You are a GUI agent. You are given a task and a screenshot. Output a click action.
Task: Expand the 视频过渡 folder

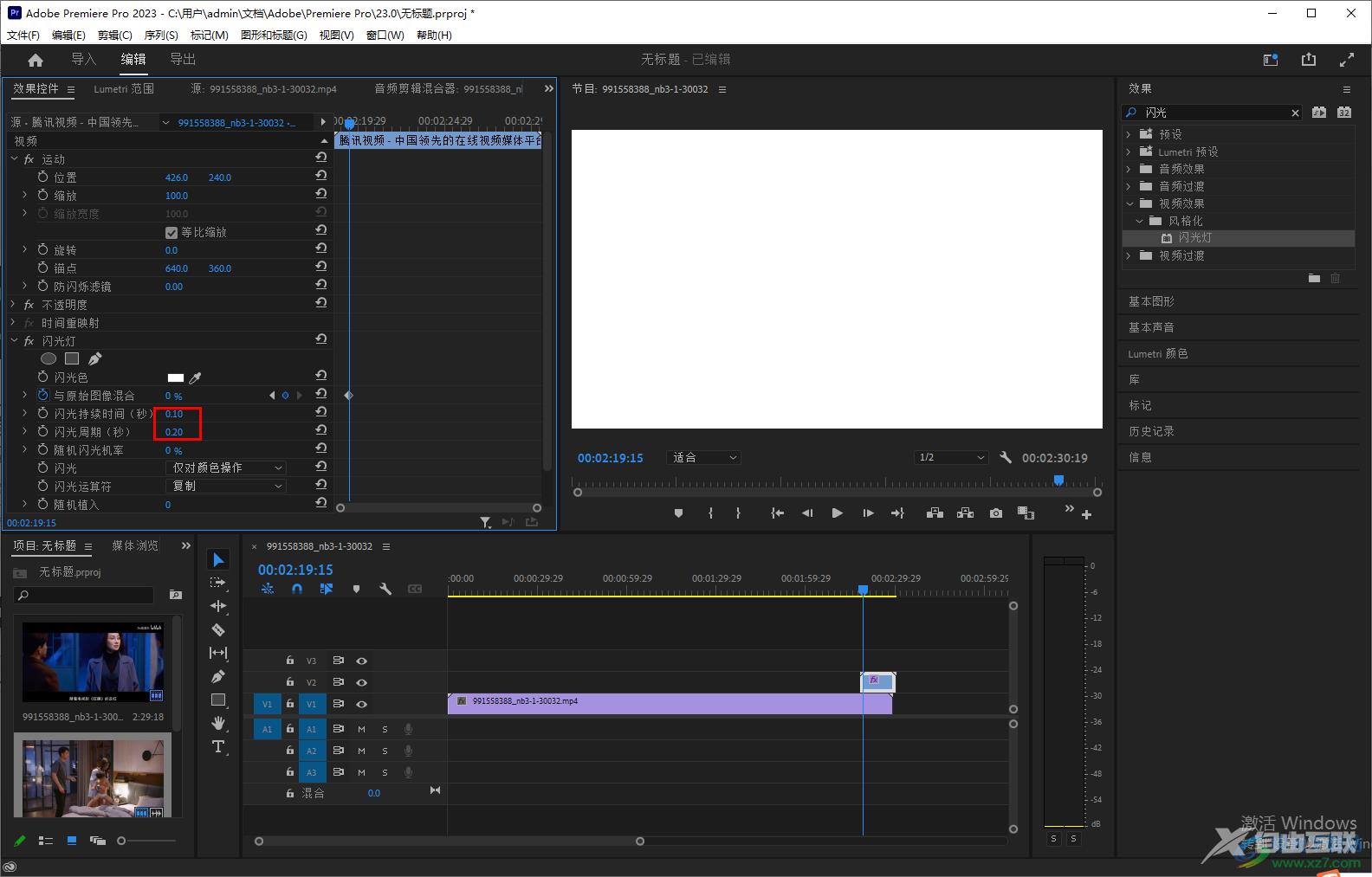coord(1129,255)
